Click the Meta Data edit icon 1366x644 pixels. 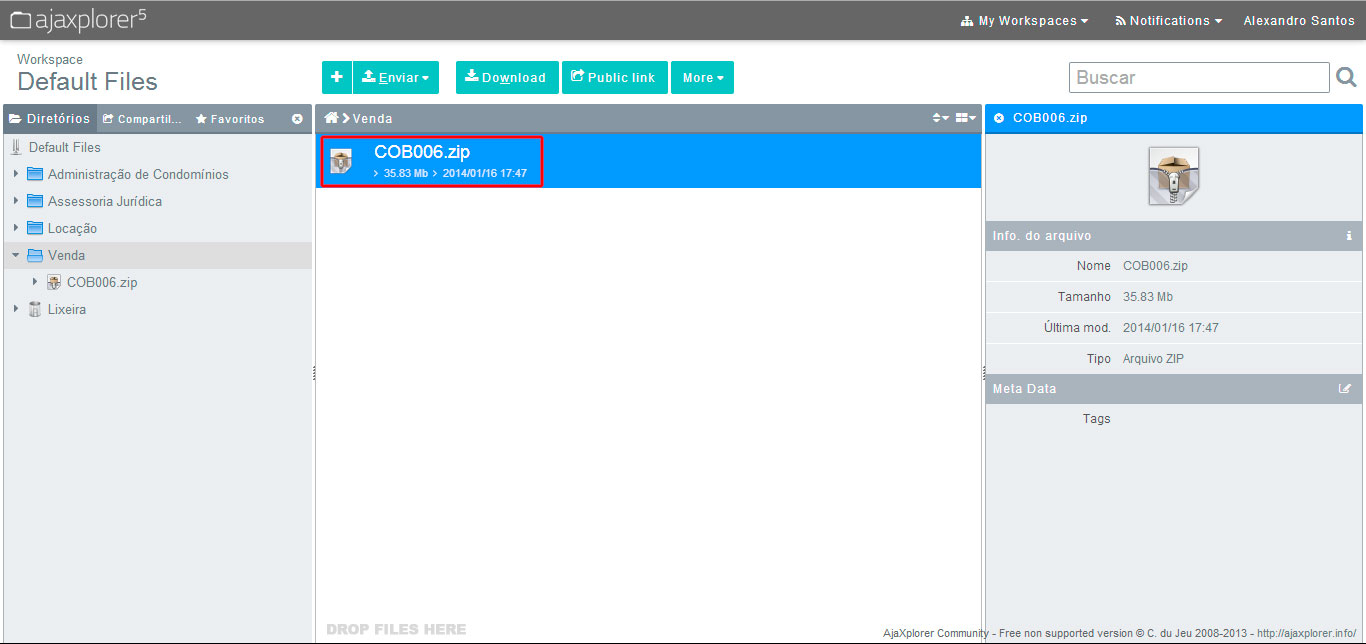pos(1345,389)
